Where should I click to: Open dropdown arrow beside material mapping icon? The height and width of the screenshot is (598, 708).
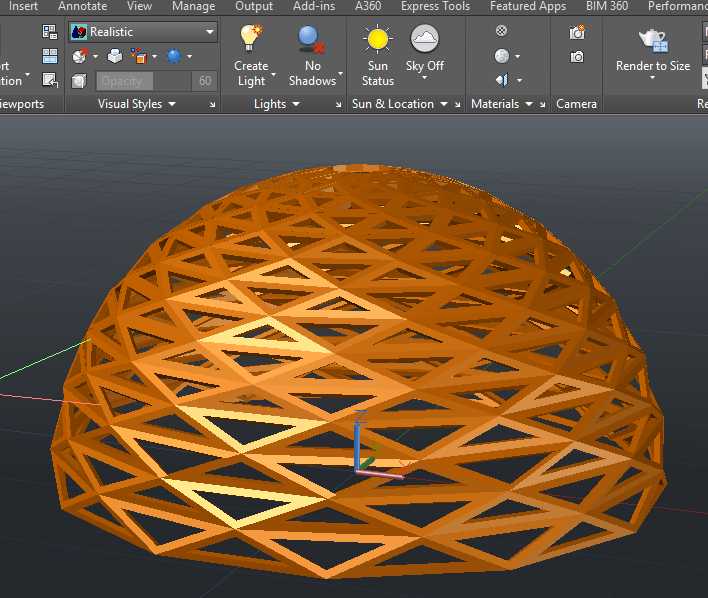519,80
